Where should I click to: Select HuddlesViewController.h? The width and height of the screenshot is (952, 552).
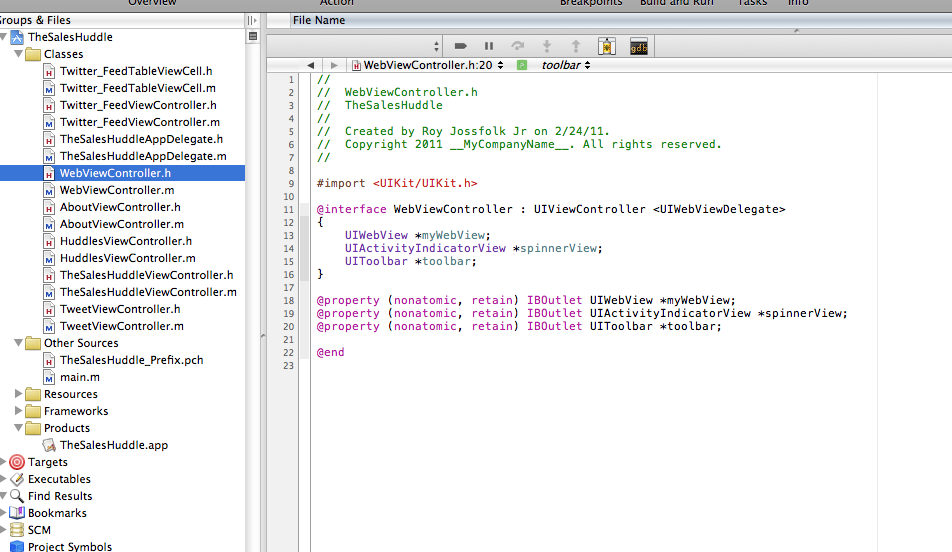[126, 241]
